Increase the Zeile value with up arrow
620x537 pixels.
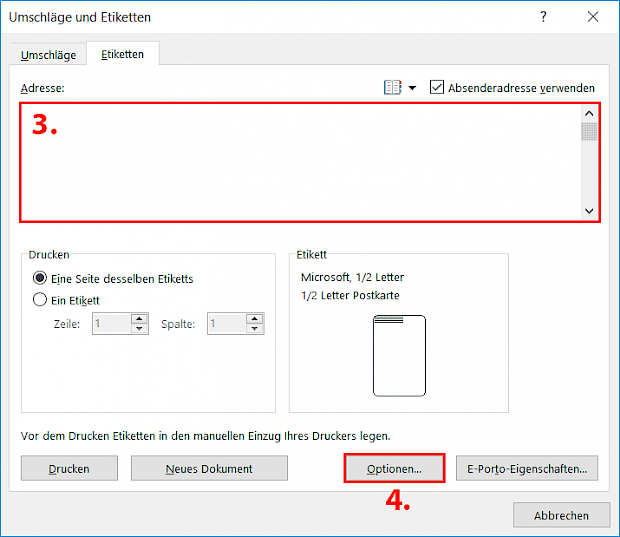[x=139, y=319]
